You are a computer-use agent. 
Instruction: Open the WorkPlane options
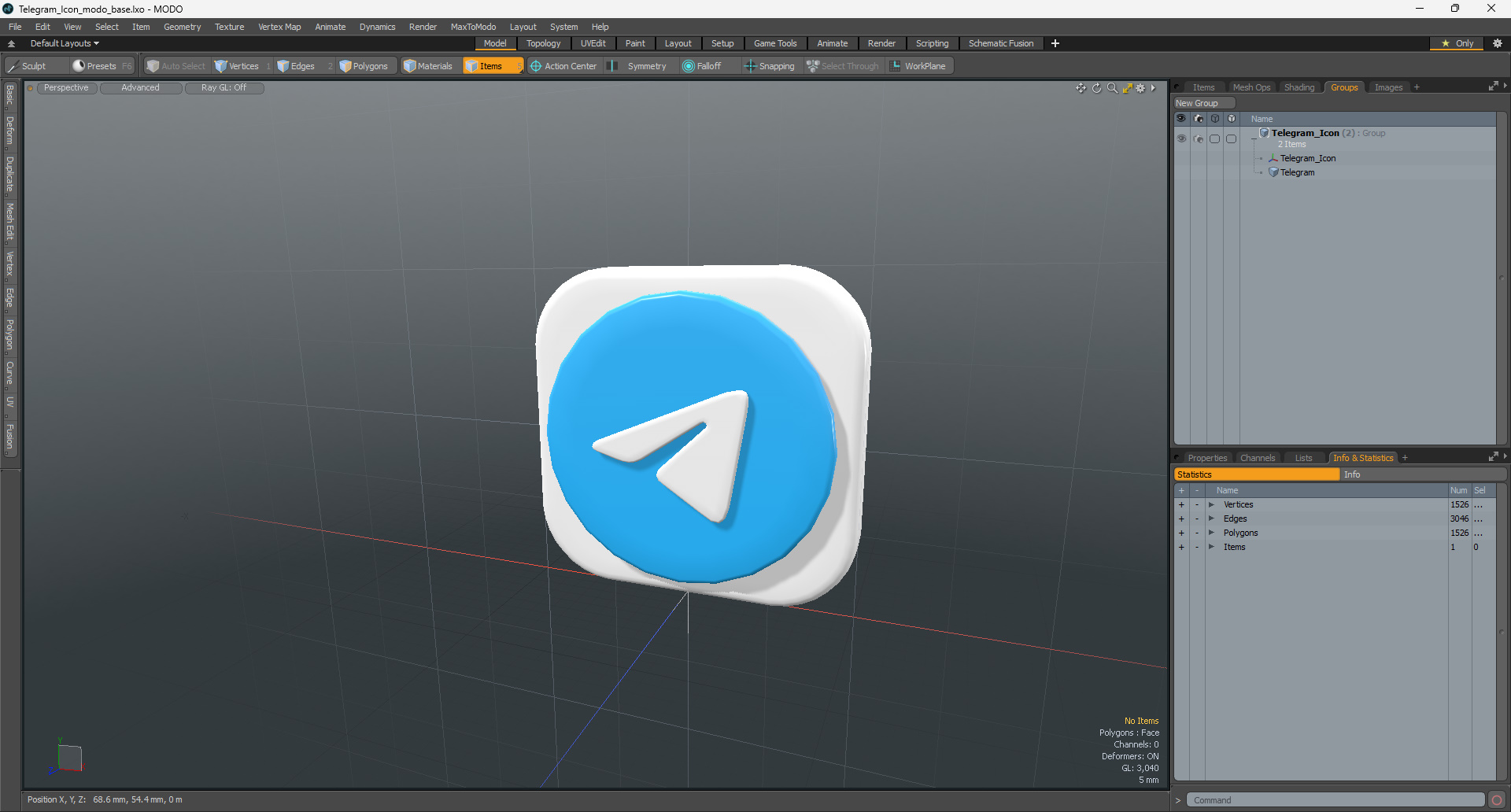(918, 66)
